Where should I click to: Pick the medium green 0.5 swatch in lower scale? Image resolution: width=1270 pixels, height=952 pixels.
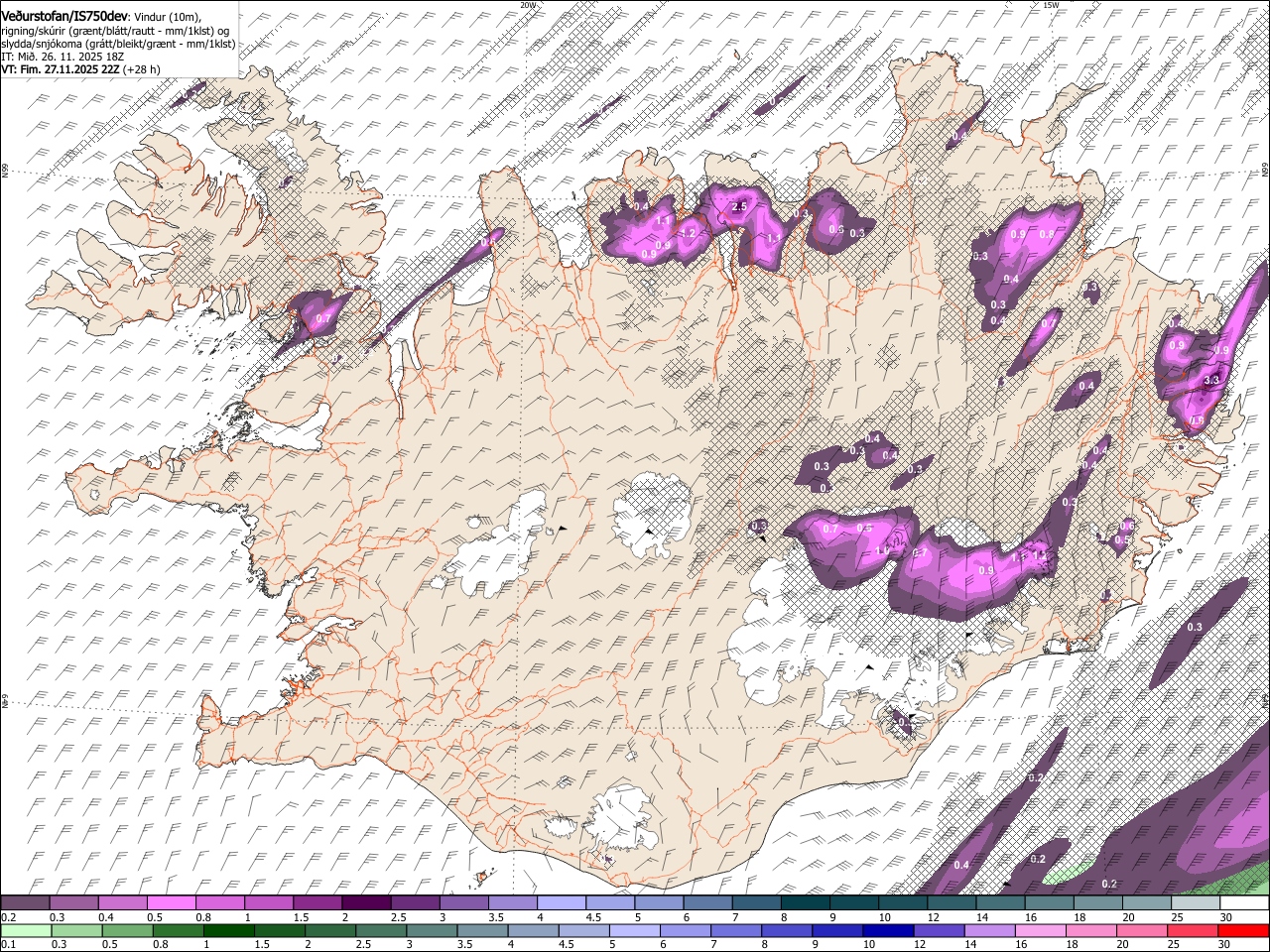(127, 930)
